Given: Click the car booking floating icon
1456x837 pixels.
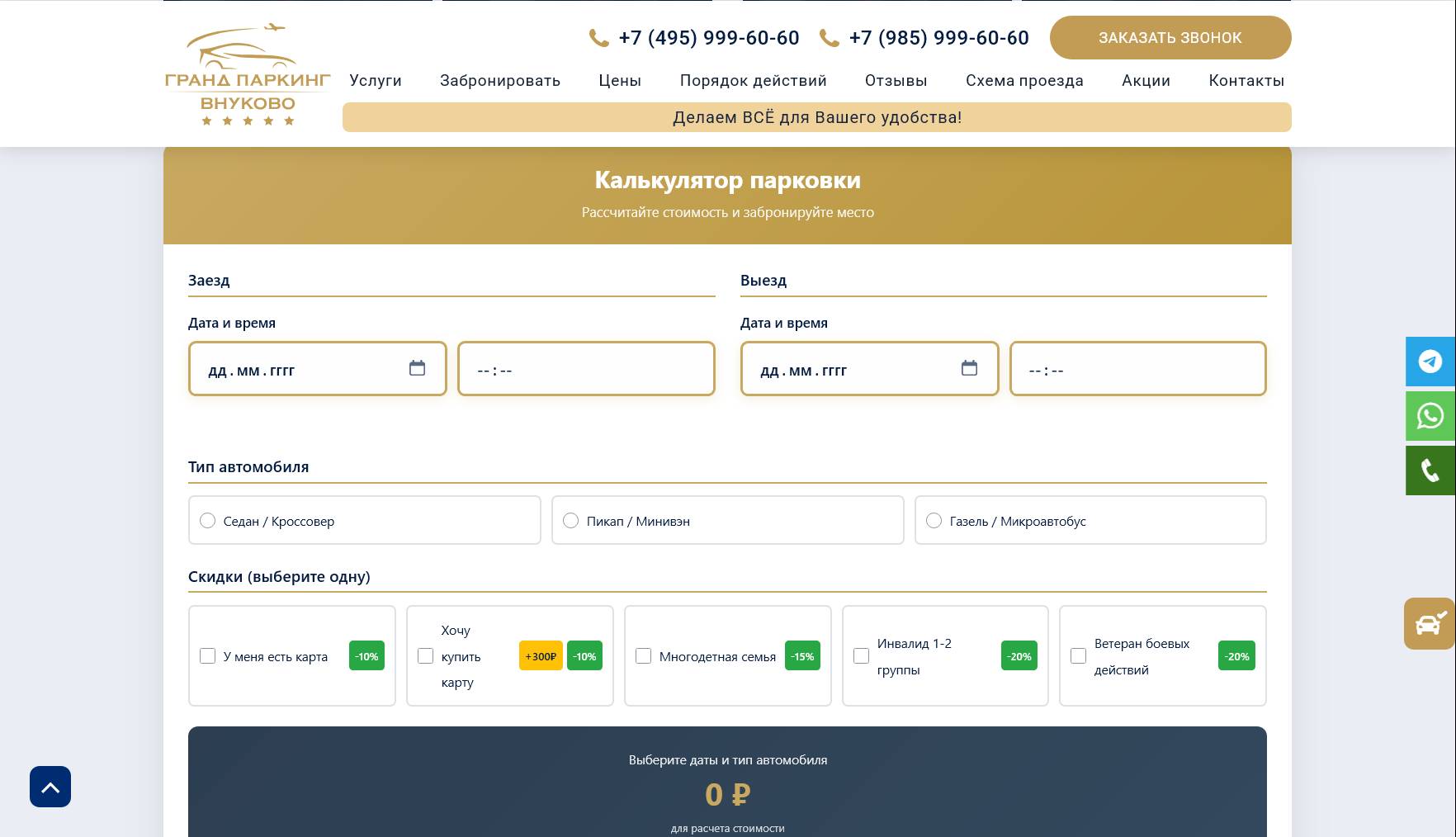Looking at the screenshot, I should pyautogui.click(x=1430, y=623).
